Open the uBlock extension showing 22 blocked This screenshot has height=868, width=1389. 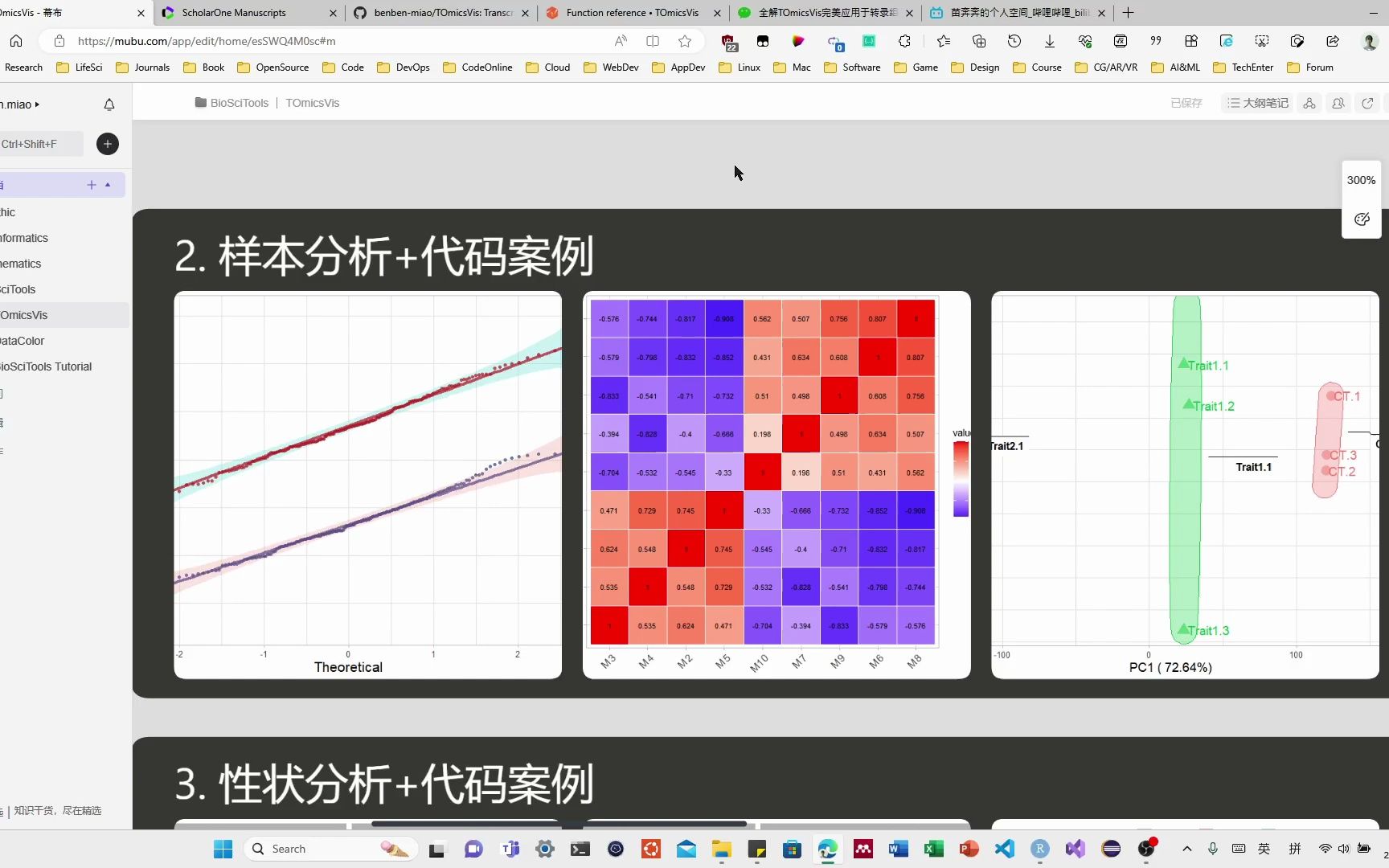point(728,41)
